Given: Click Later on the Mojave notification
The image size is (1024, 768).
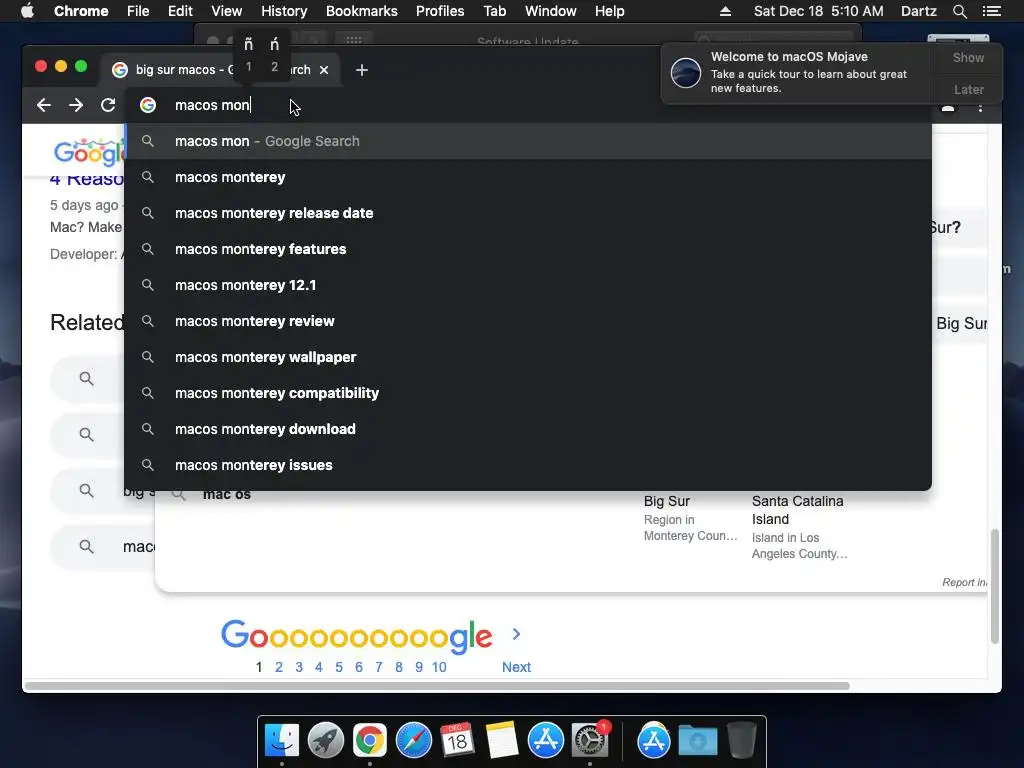Looking at the screenshot, I should point(968,89).
